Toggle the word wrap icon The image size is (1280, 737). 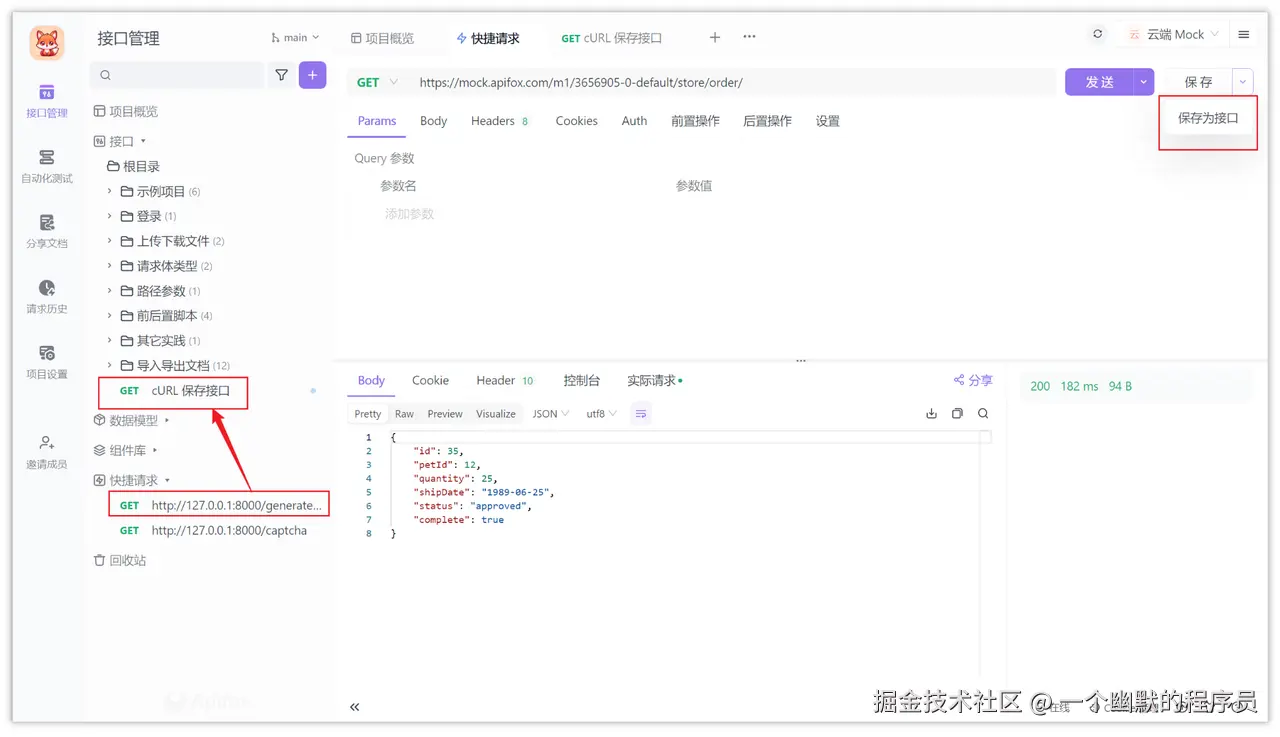[x=641, y=413]
